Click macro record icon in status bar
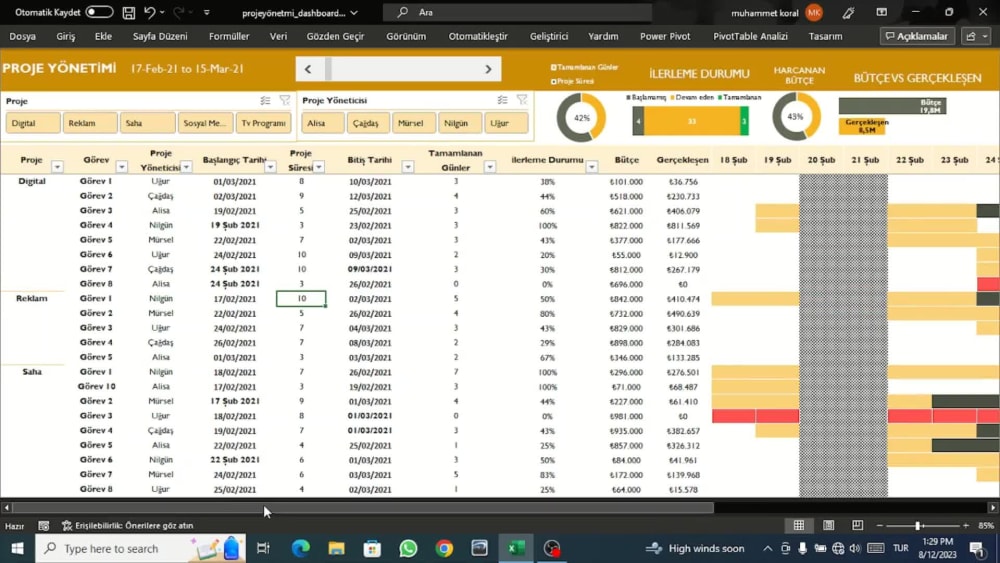The image size is (1000, 563). (43, 525)
